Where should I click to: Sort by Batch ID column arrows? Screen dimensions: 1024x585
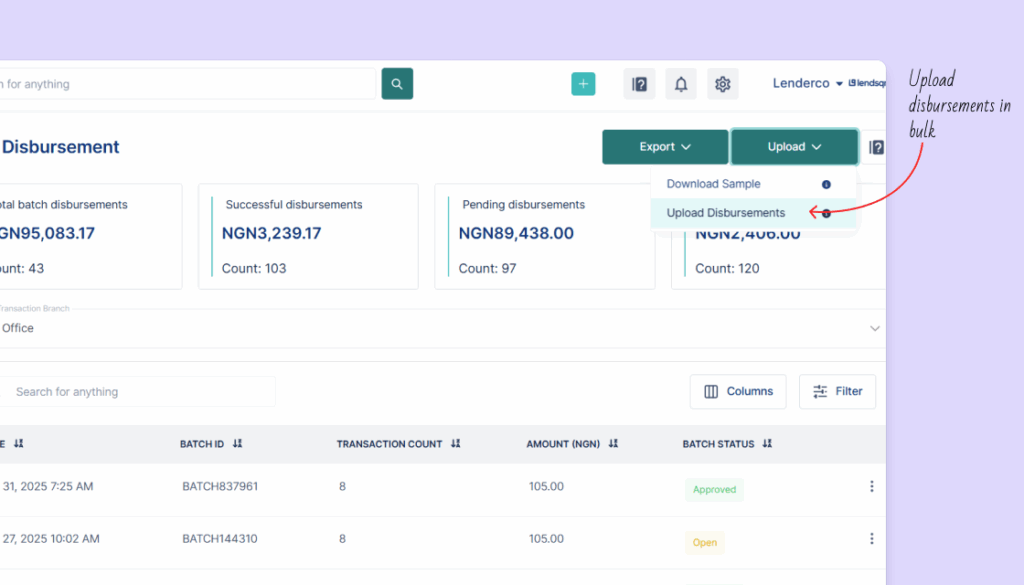tap(237, 444)
